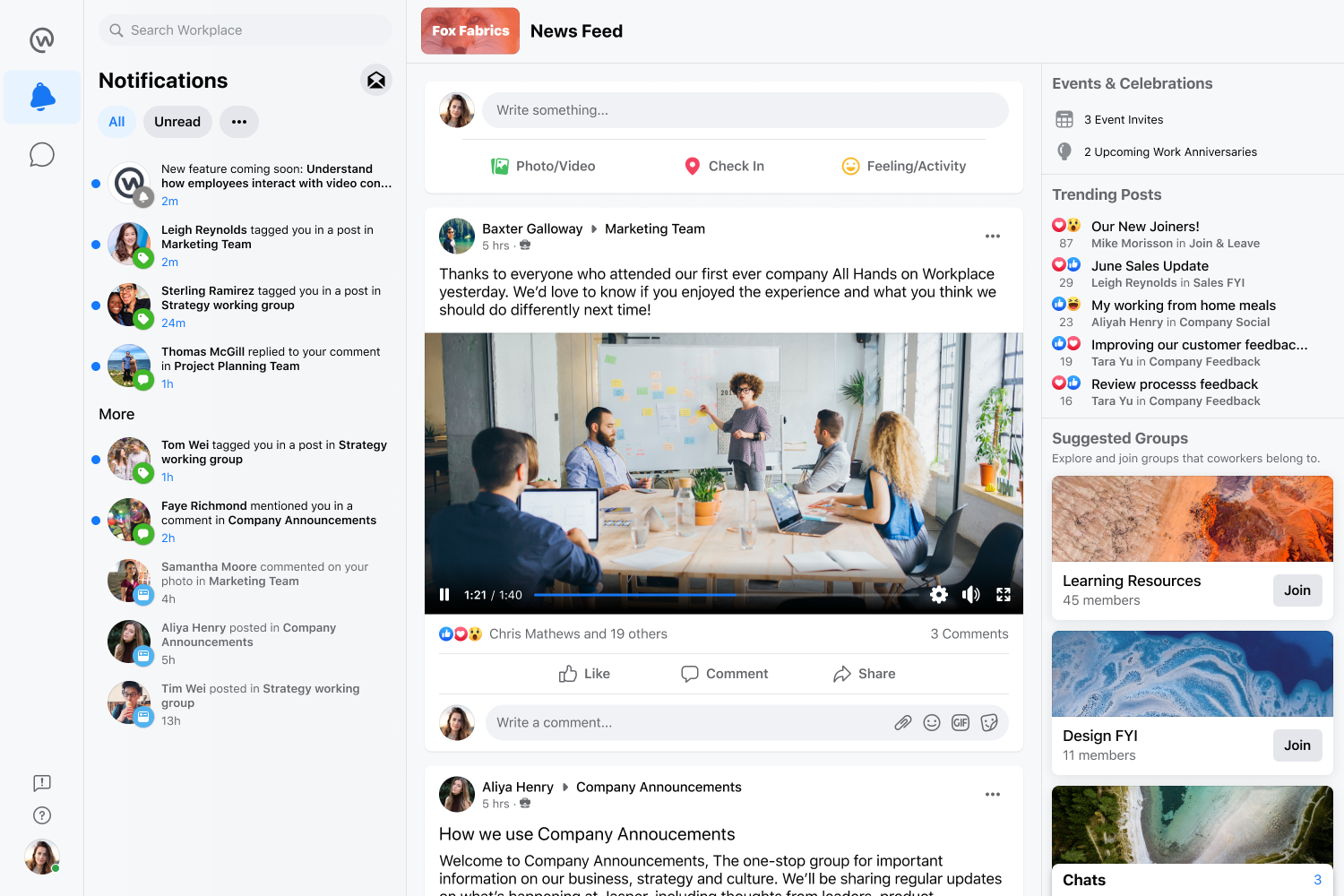Image resolution: width=1344 pixels, height=896 pixels.
Task: Open the GIF picker in the comment box
Action: coord(960,722)
